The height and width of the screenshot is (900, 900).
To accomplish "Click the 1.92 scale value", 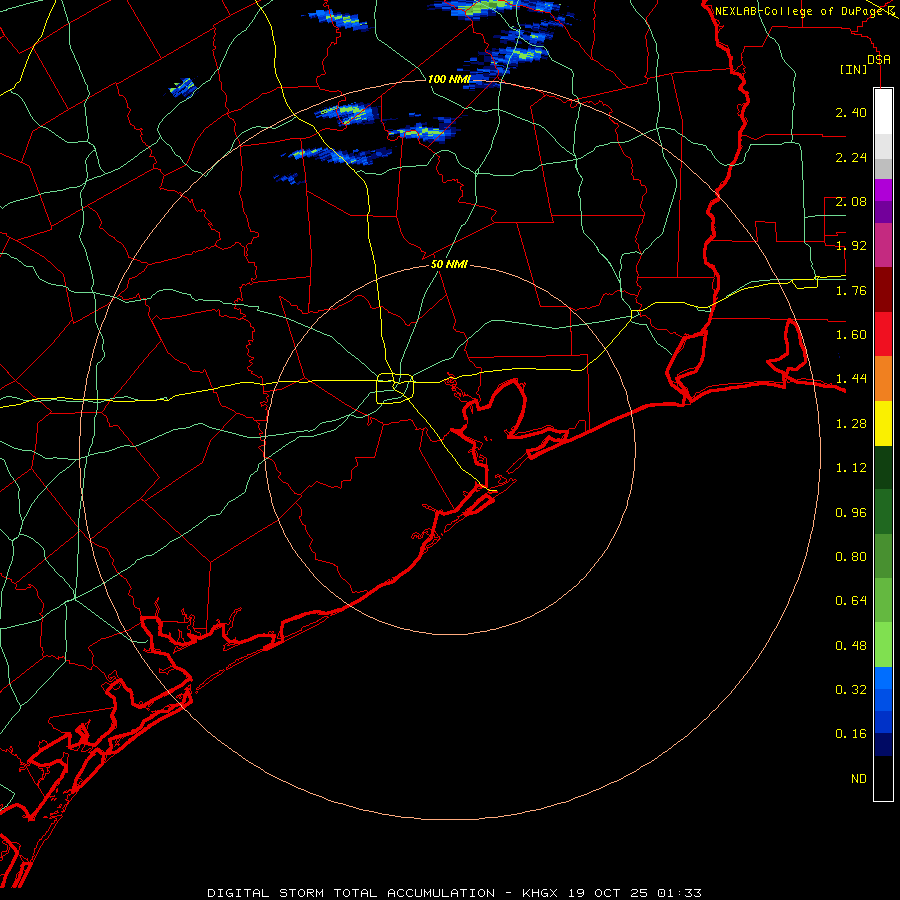I will [851, 246].
